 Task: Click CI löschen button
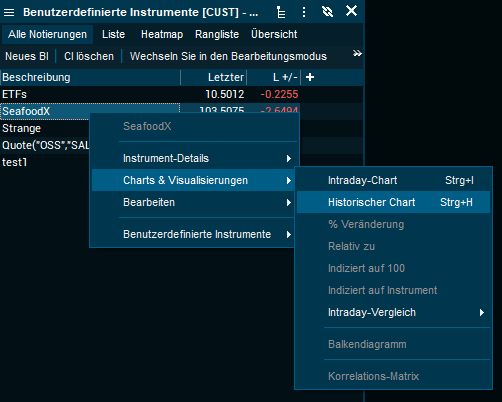[89, 56]
